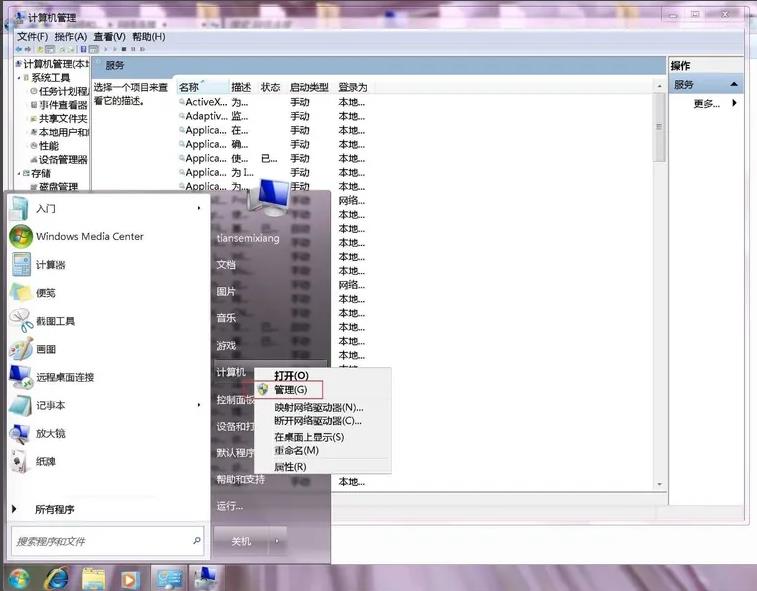Open 帮助和支持

tap(240, 479)
